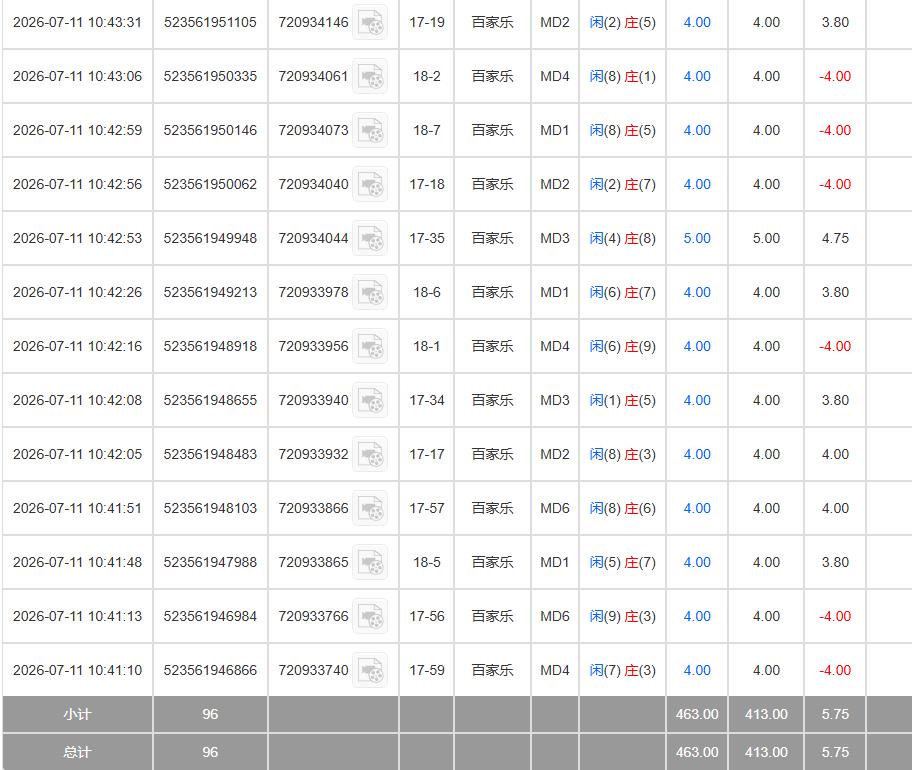Open video replay icon for round 720934044
This screenshot has height=770, width=912.
click(x=370, y=239)
